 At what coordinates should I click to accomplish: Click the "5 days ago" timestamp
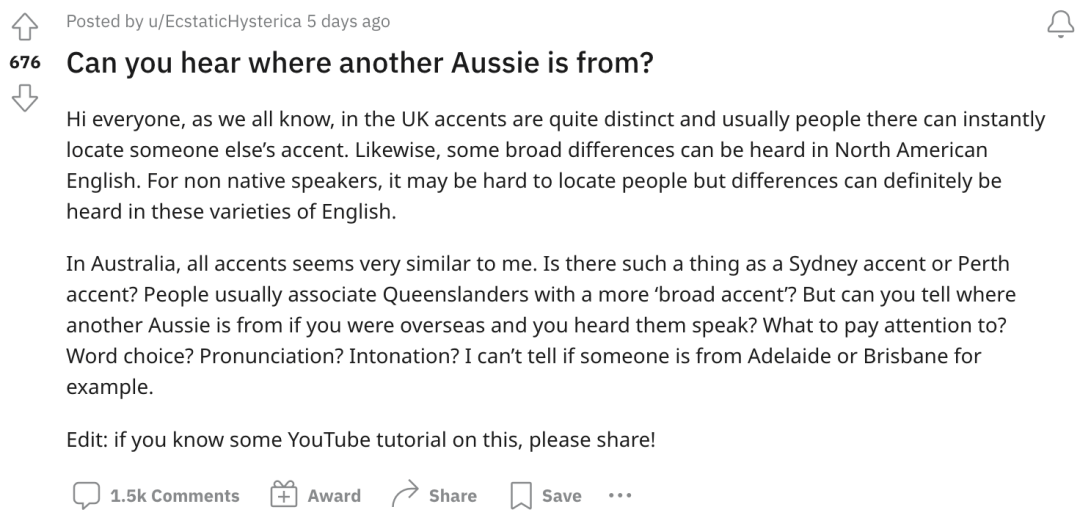(349, 21)
